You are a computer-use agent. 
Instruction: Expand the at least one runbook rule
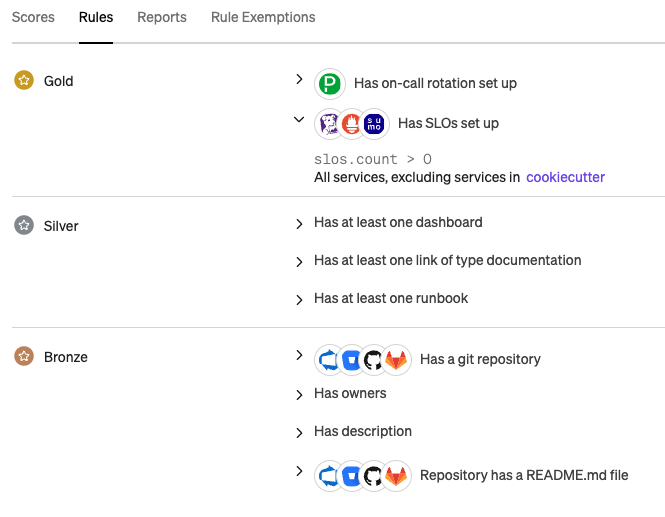pyautogui.click(x=299, y=300)
